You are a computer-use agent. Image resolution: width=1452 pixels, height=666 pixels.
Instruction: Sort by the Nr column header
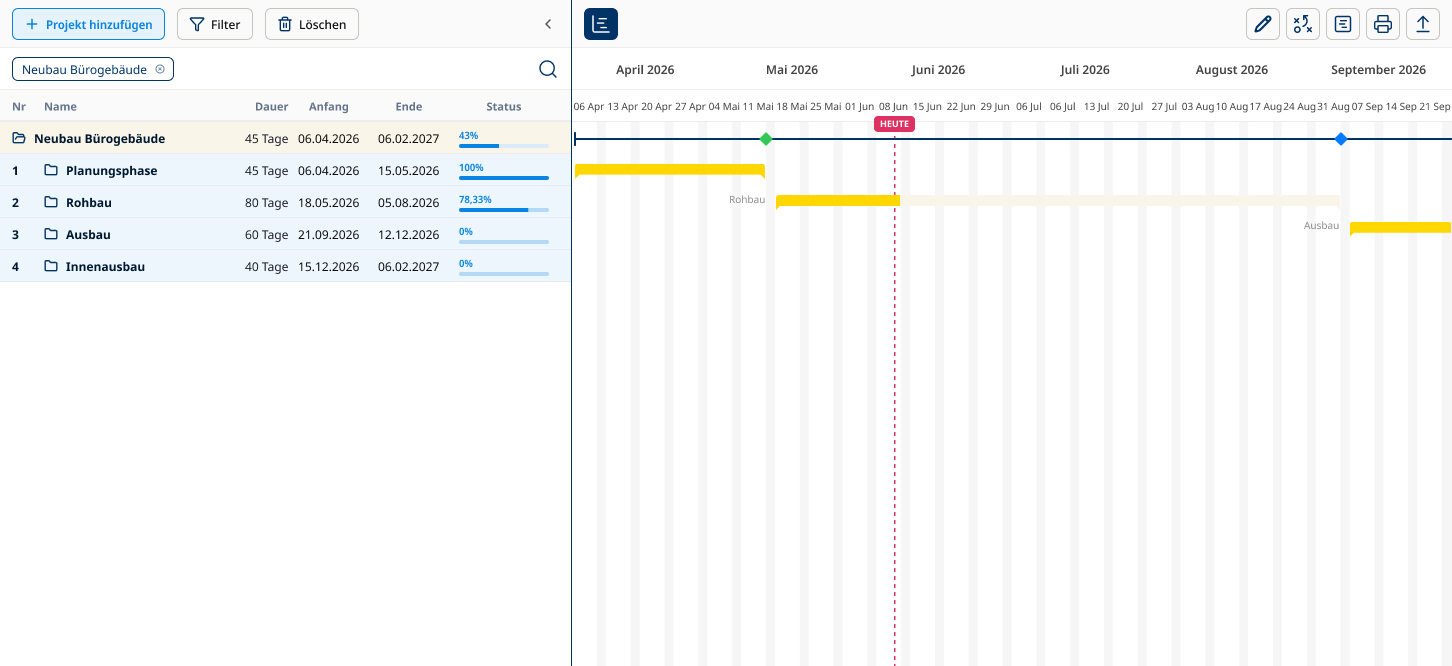click(19, 107)
